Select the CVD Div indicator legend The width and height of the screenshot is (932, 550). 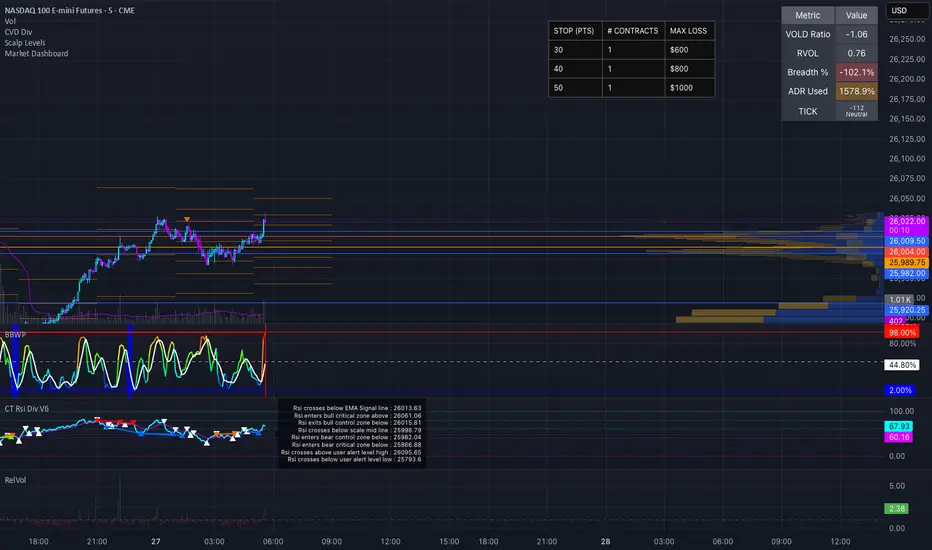(x=20, y=31)
